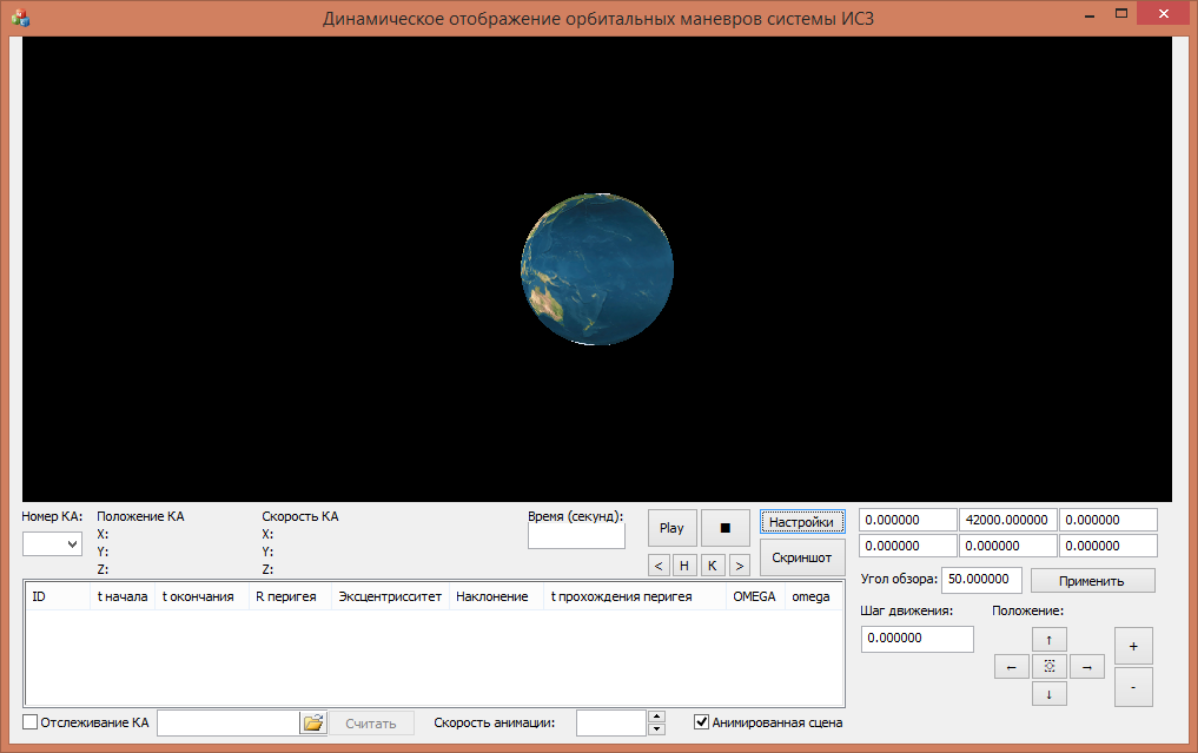Viewport: 1198px width, 753px height.
Task: Click the right arrow position button
Action: [x=1086, y=666]
